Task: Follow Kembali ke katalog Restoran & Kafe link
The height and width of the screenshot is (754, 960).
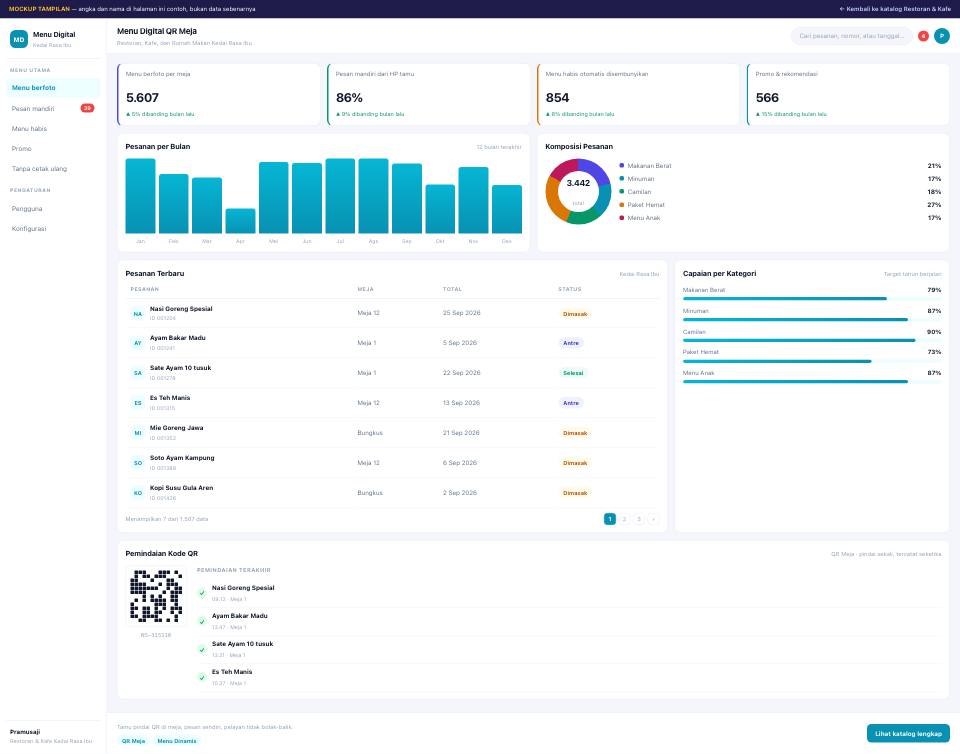Action: [894, 9]
